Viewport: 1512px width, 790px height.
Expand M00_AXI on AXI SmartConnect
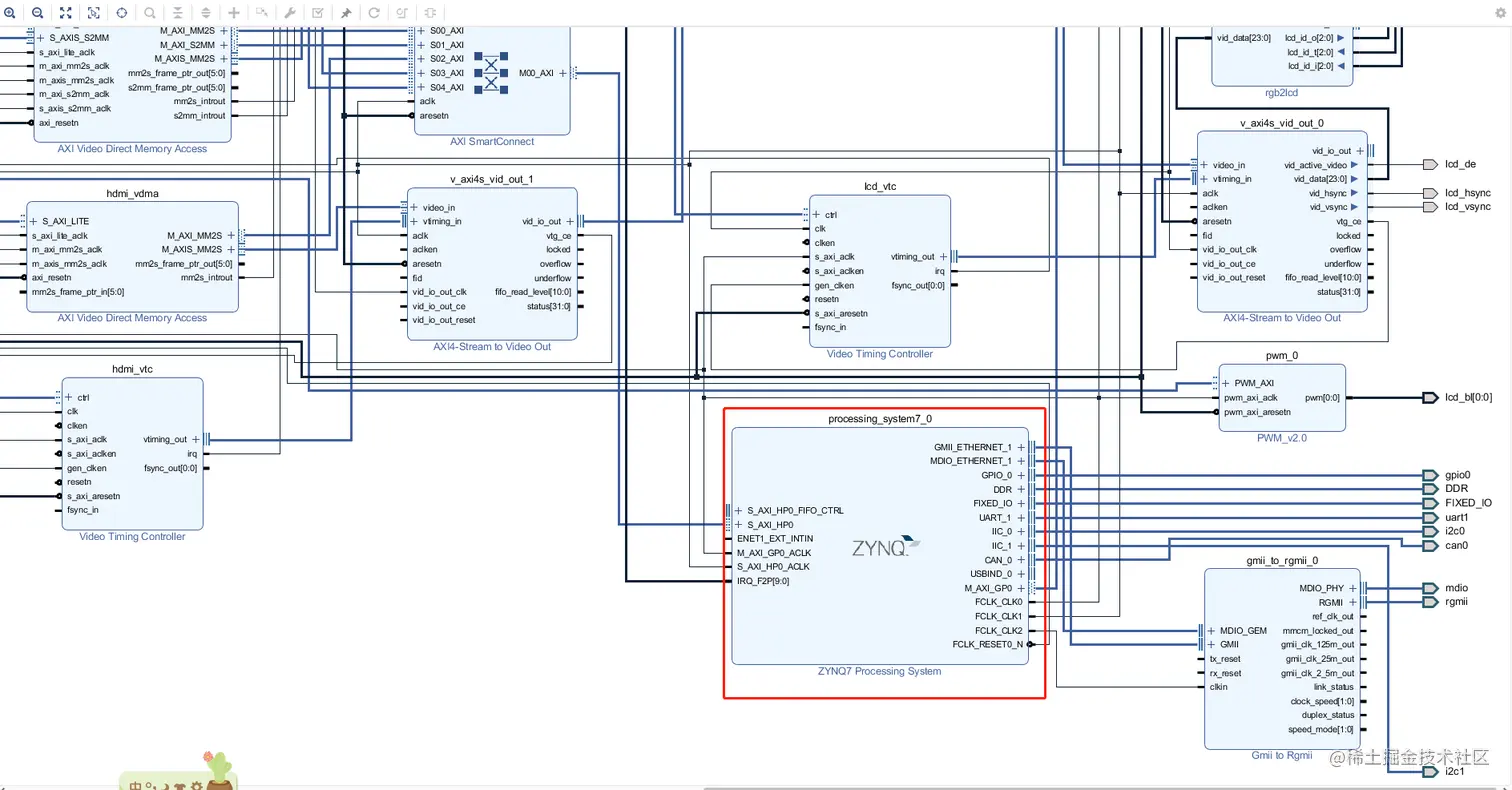(563, 73)
